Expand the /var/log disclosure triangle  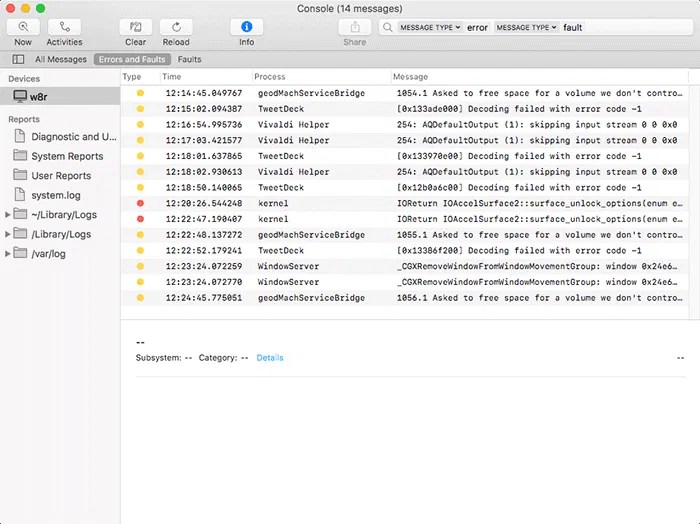(x=7, y=254)
